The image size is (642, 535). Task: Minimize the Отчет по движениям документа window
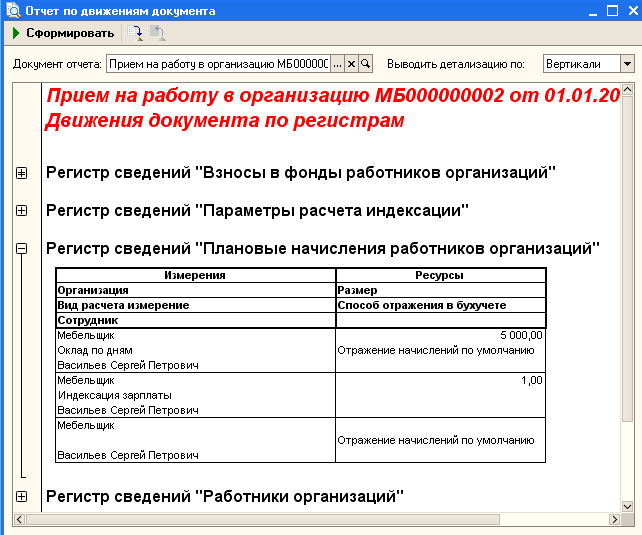pyautogui.click(x=593, y=11)
